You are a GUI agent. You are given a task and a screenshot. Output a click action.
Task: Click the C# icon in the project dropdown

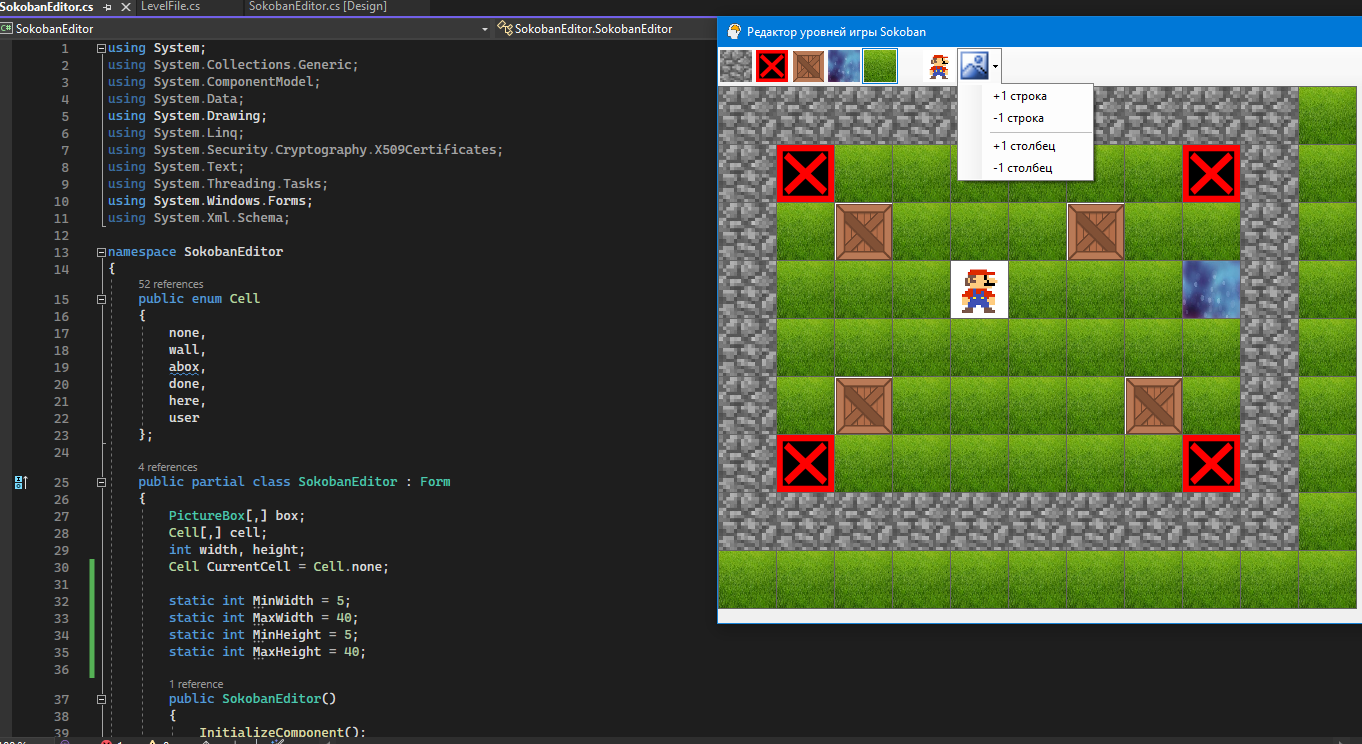(x=7, y=29)
